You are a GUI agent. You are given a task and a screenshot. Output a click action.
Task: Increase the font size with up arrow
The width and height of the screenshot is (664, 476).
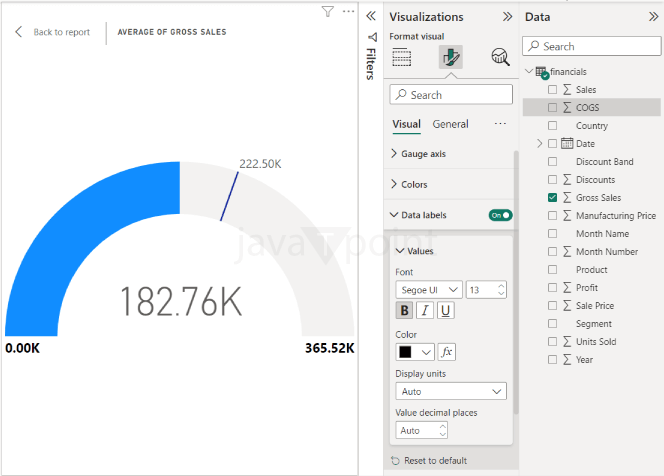click(x=501, y=286)
